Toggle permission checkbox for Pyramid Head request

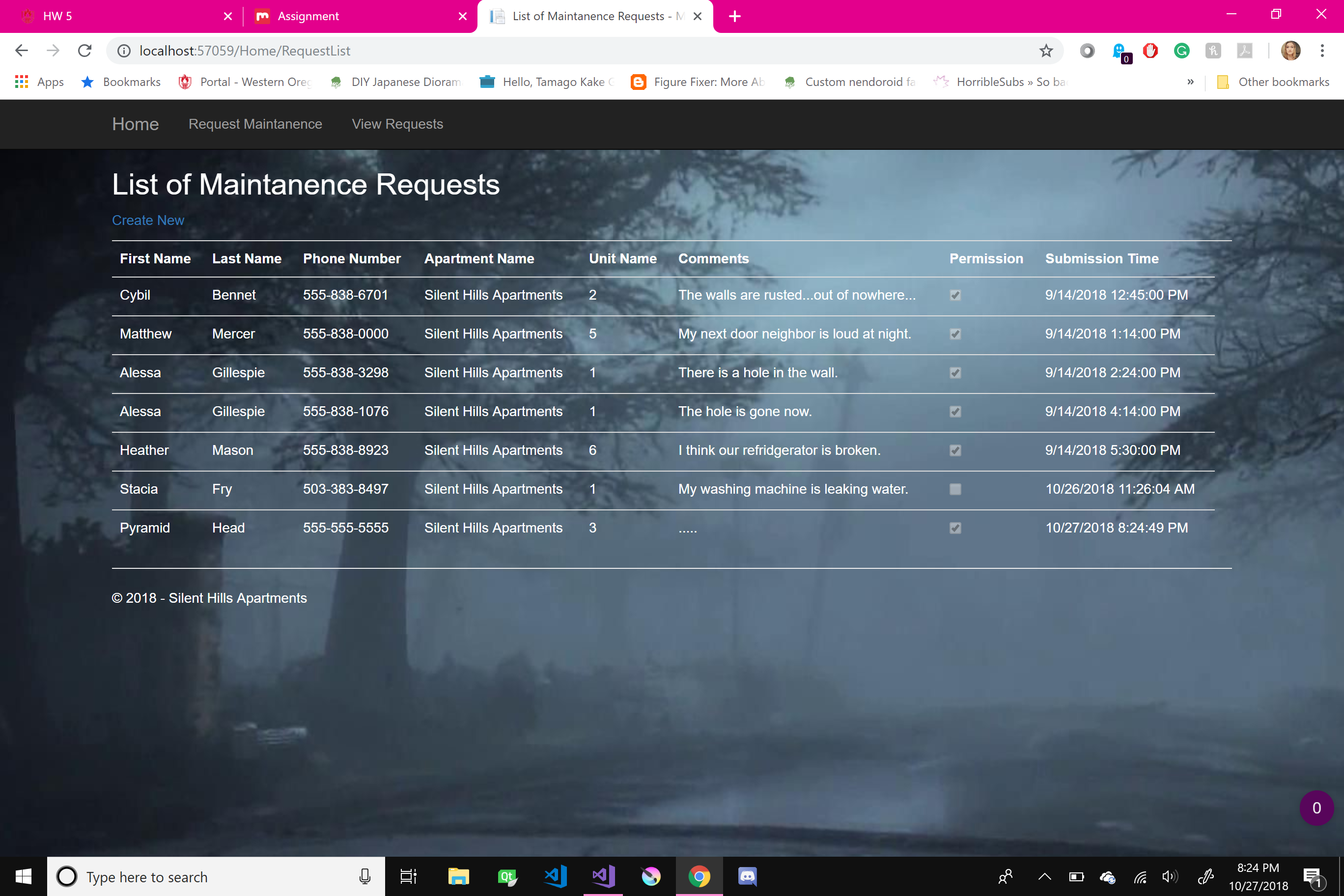point(955,528)
